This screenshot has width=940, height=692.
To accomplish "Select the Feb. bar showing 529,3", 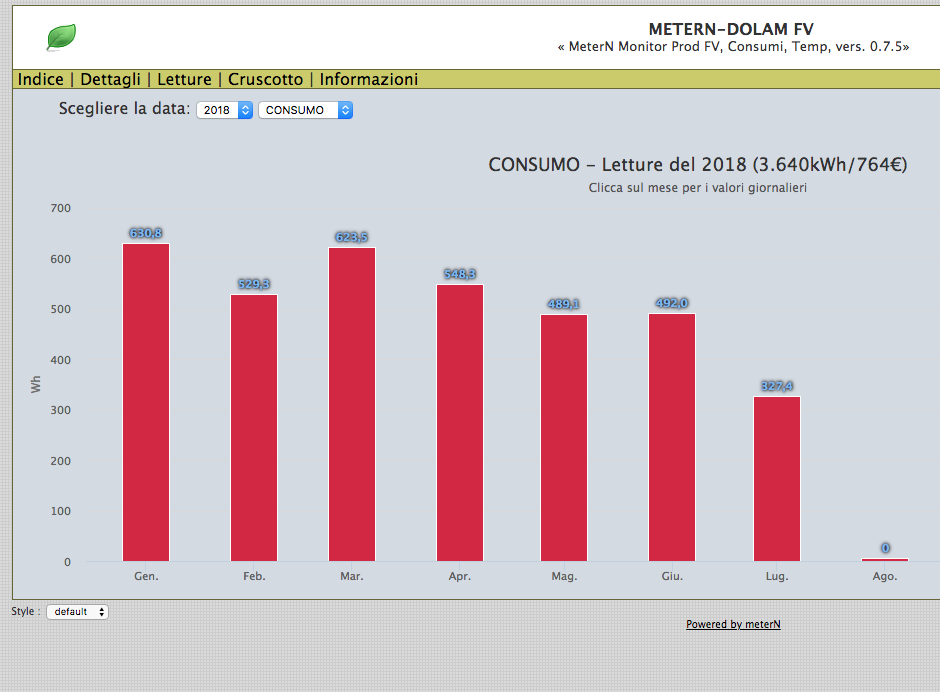I will click(254, 428).
